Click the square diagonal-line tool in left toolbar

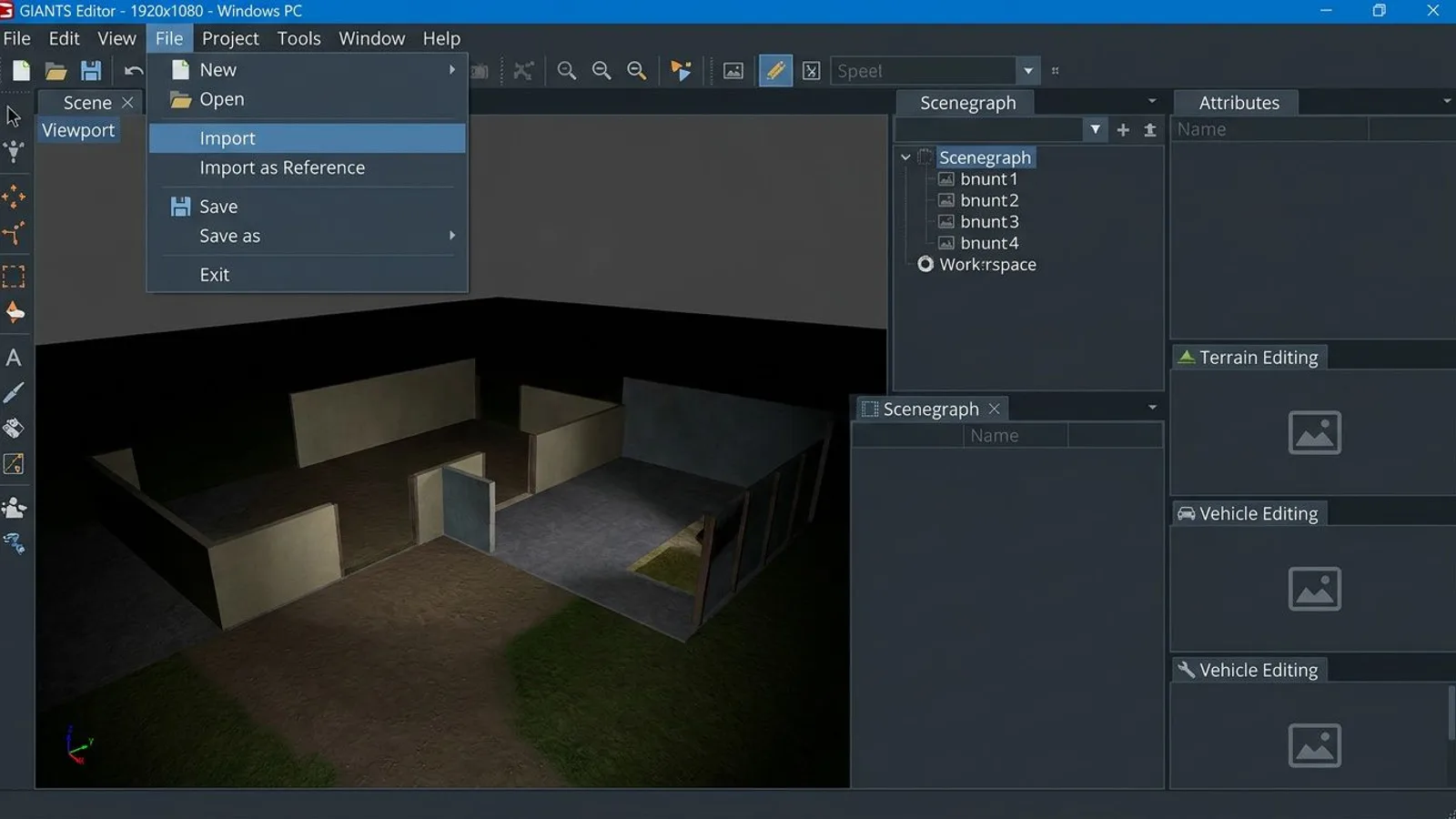tap(14, 464)
